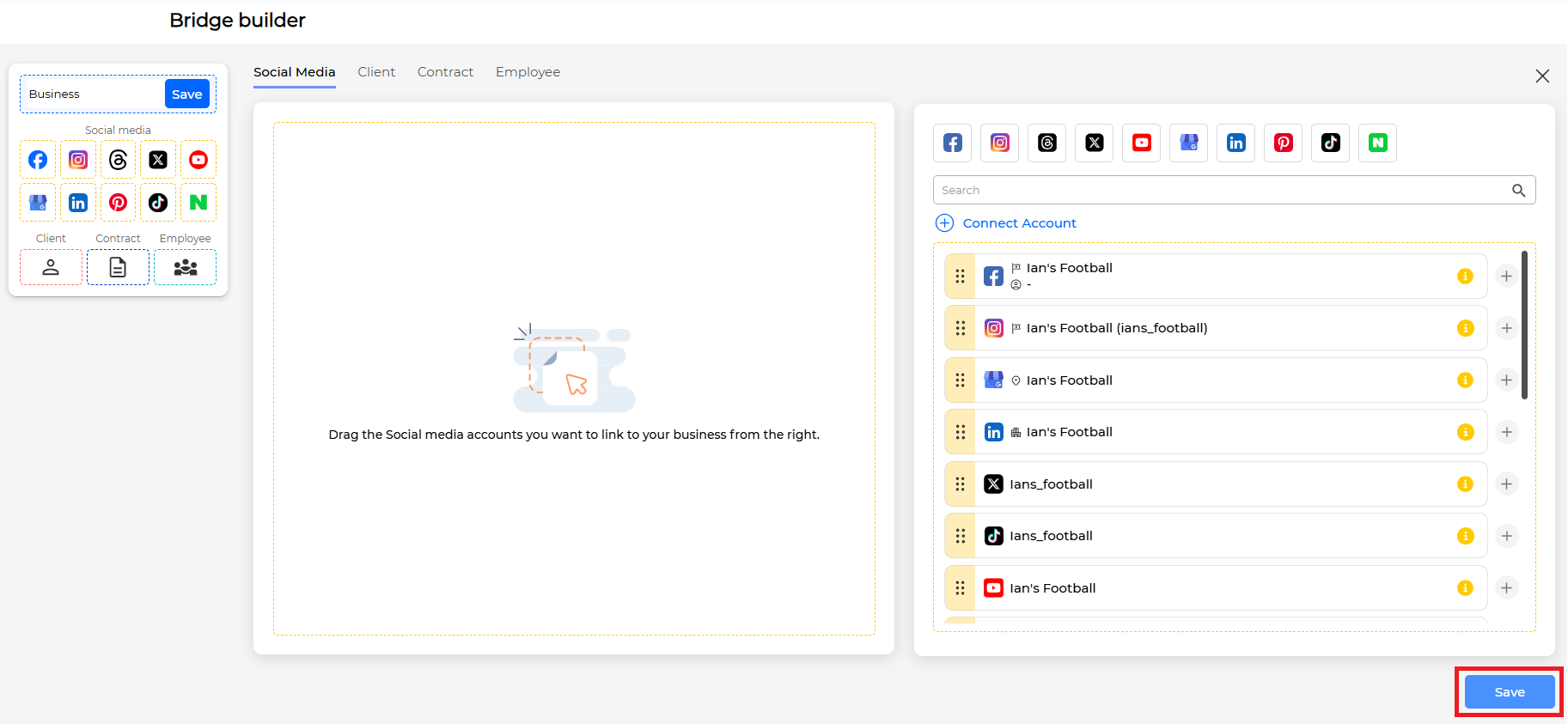Viewport: 1568px width, 724px height.
Task: Filter accounts by Facebook in right panel
Action: tap(953, 143)
